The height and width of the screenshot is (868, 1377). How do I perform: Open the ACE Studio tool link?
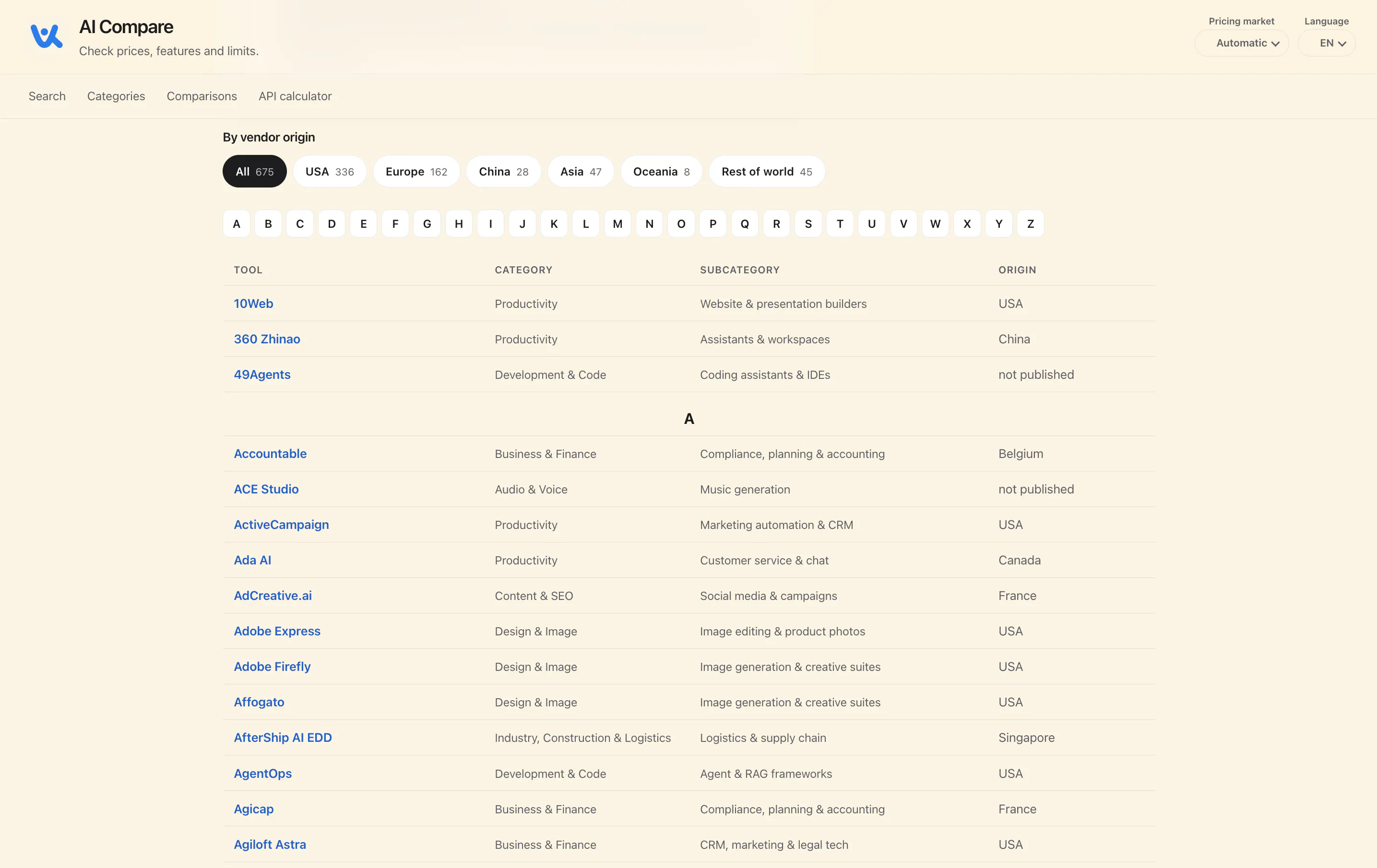pos(266,489)
